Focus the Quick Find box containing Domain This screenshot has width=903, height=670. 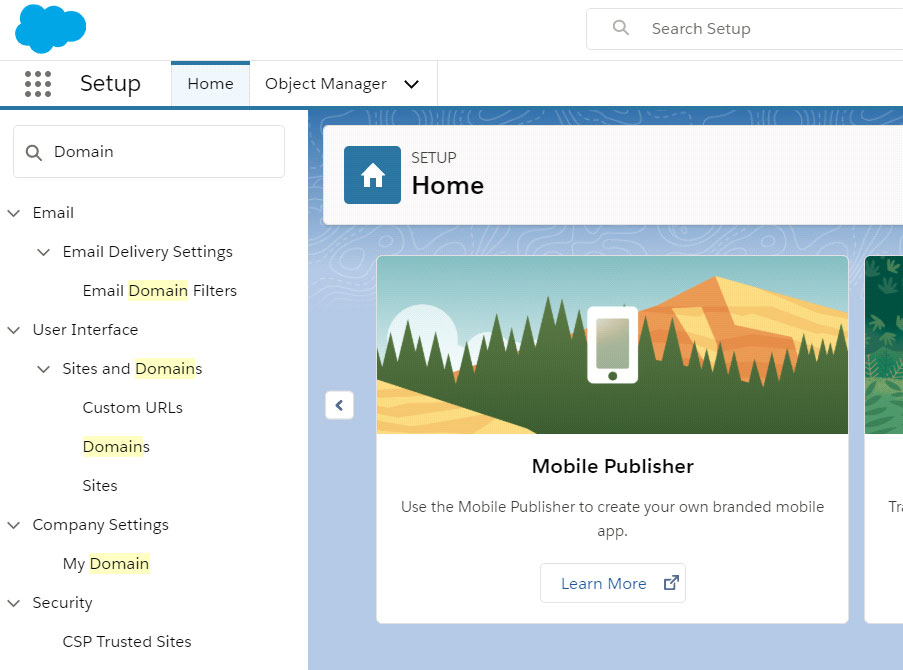point(160,152)
